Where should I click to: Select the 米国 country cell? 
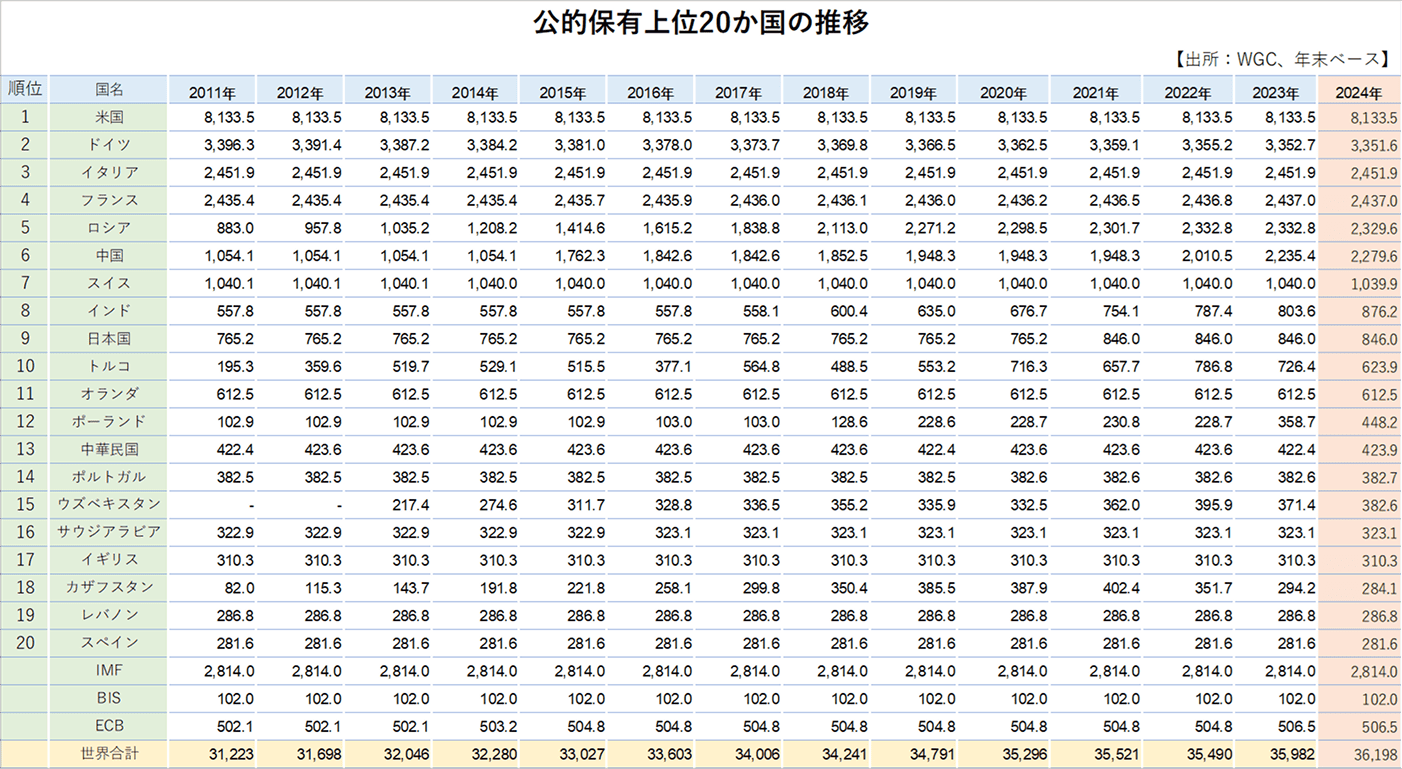pos(109,117)
